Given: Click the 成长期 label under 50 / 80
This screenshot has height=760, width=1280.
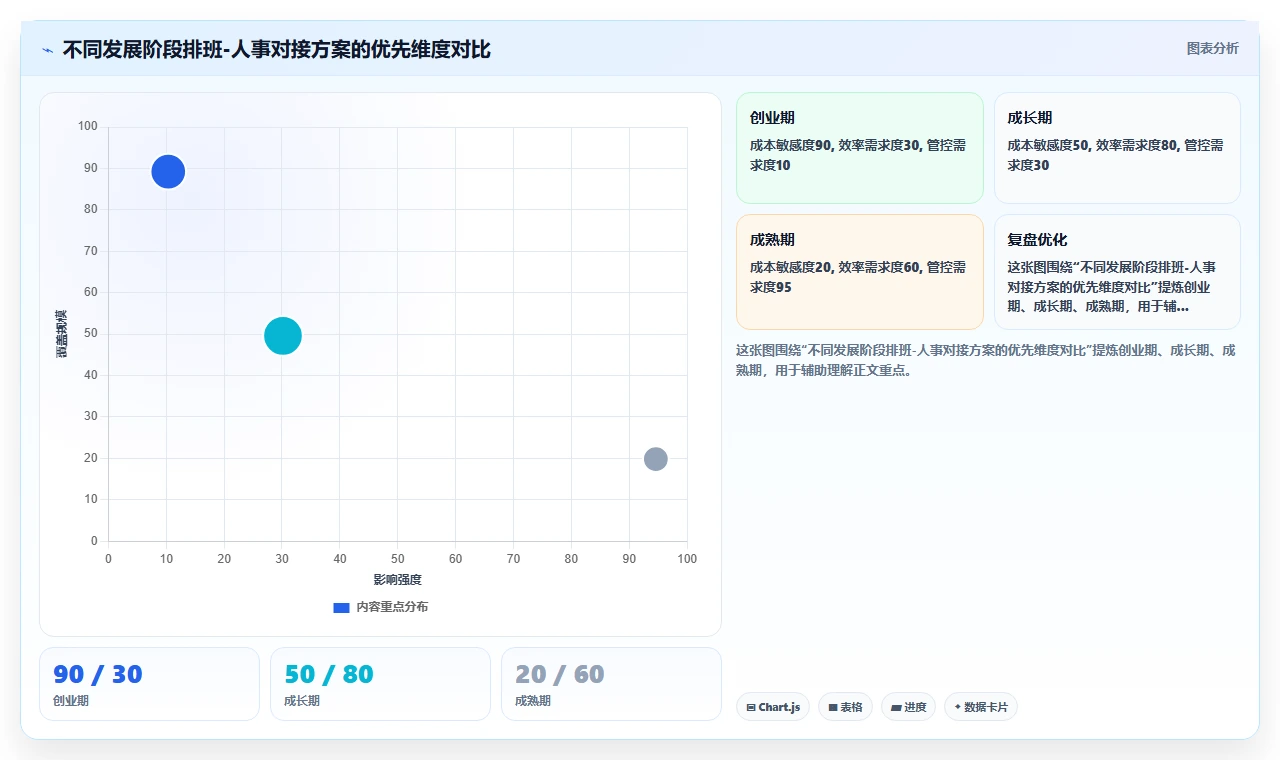Looking at the screenshot, I should point(302,701).
